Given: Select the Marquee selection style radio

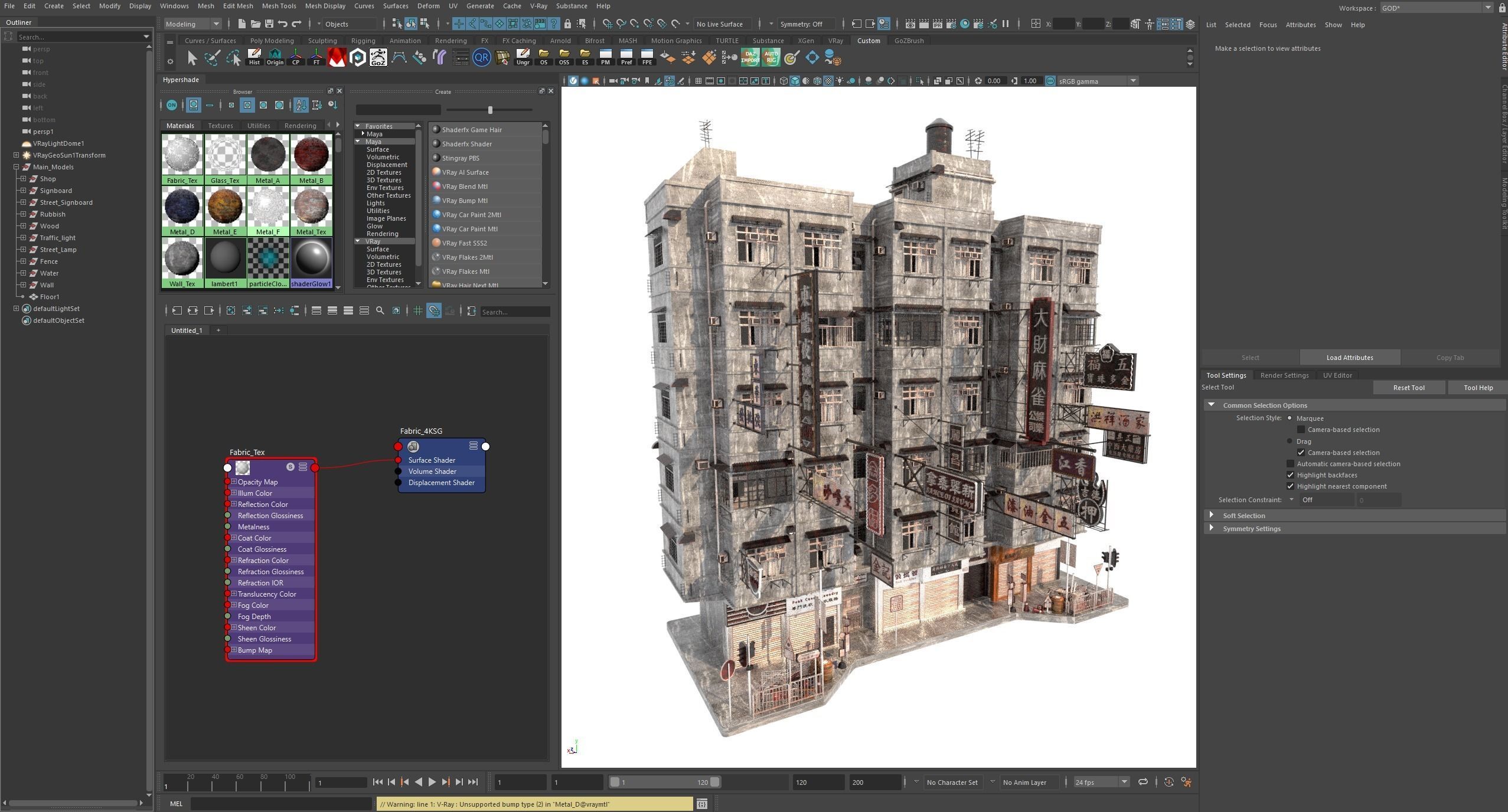Looking at the screenshot, I should click(1290, 418).
